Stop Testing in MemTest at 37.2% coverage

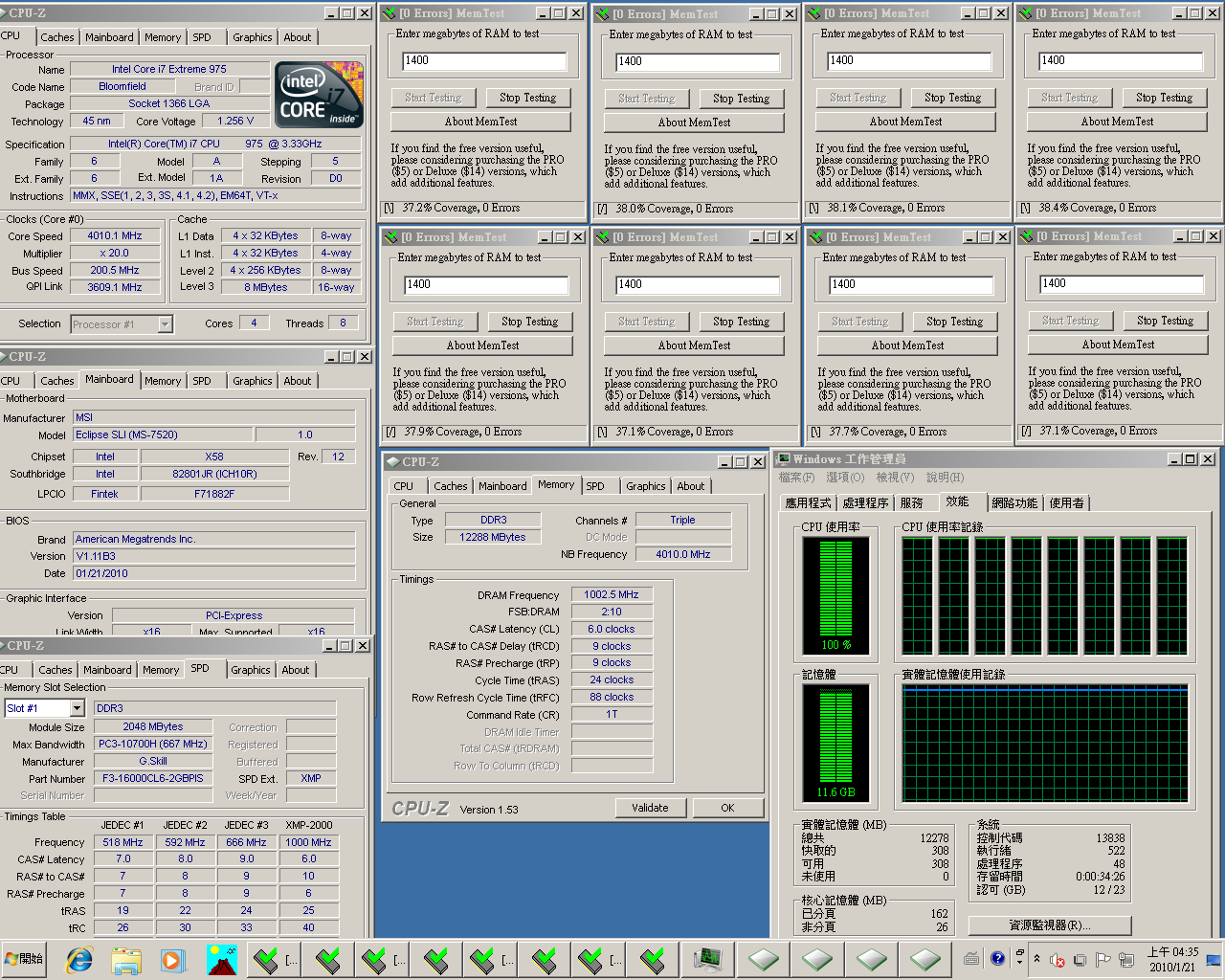[527, 98]
